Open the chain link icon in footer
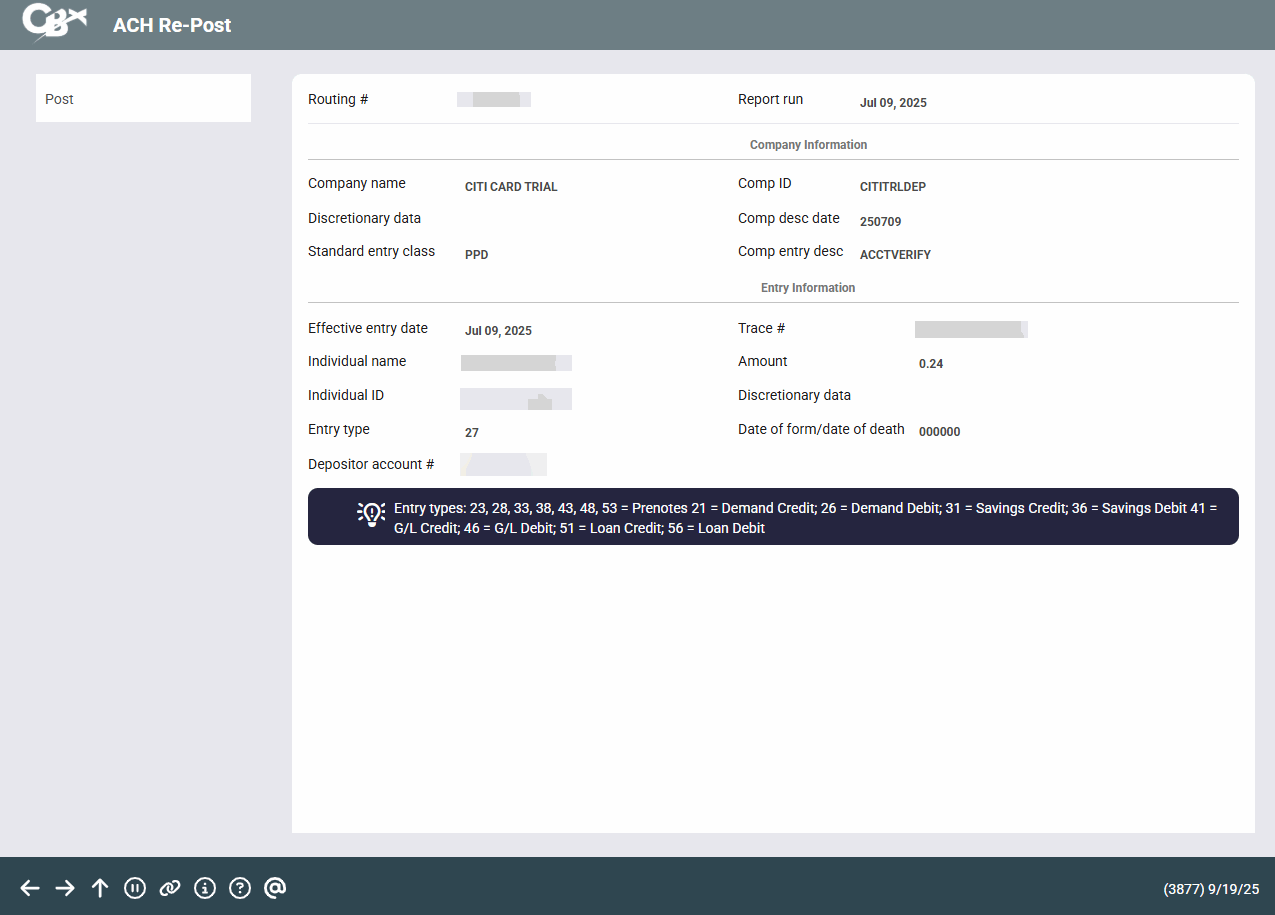The image size is (1275, 915). pos(170,888)
